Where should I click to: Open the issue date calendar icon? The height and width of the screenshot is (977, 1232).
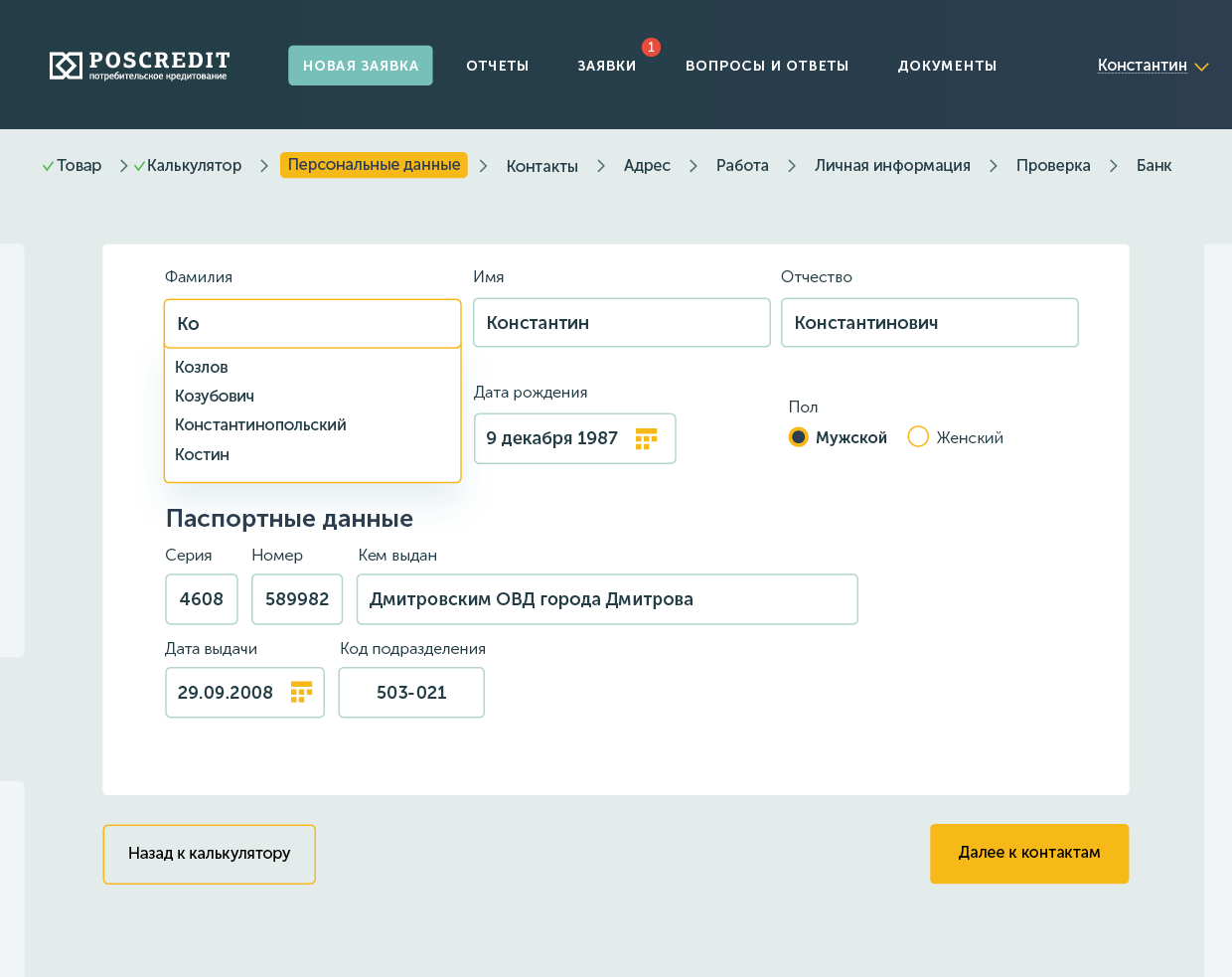click(301, 692)
